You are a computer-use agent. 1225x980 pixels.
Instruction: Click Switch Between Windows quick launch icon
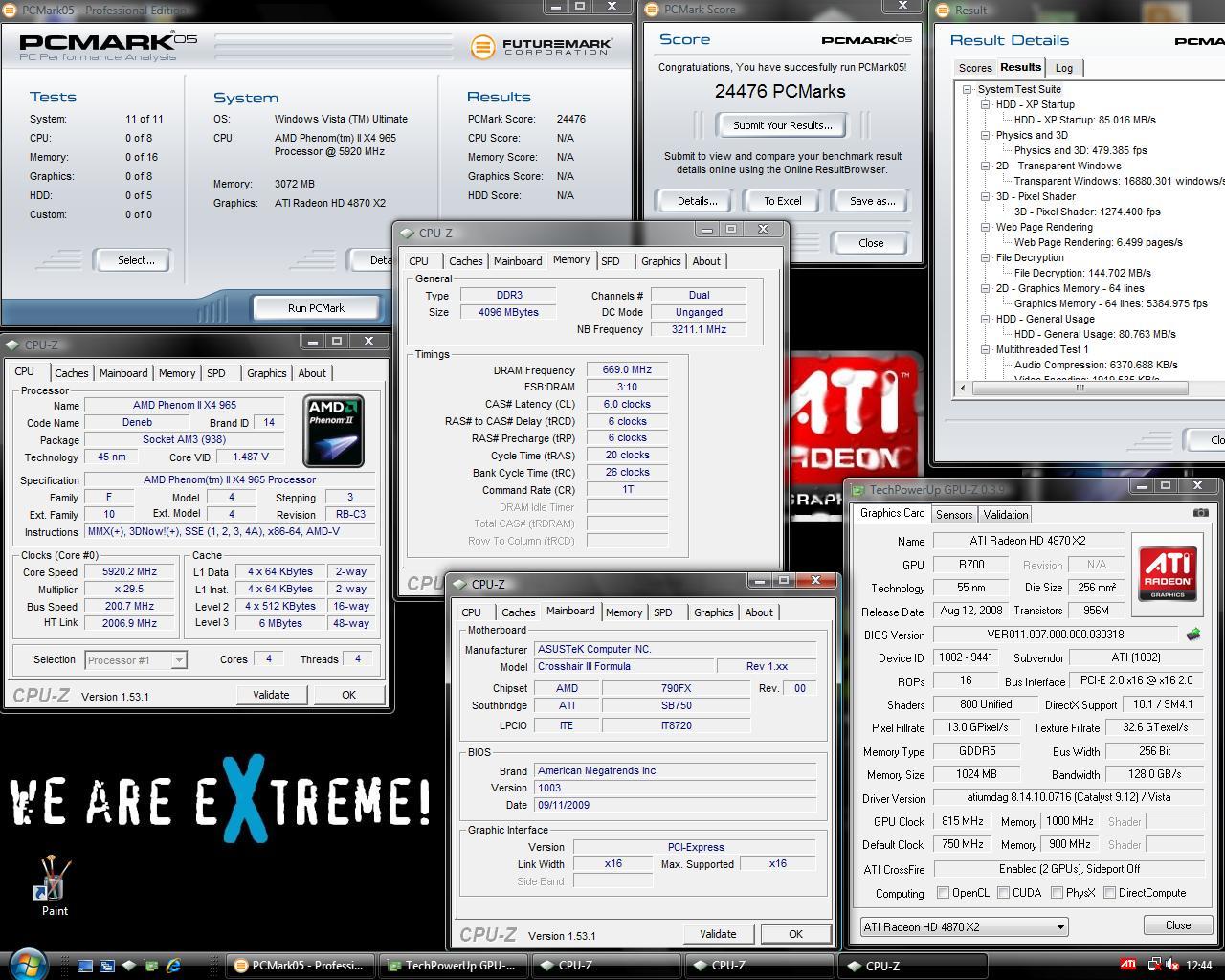click(x=106, y=966)
